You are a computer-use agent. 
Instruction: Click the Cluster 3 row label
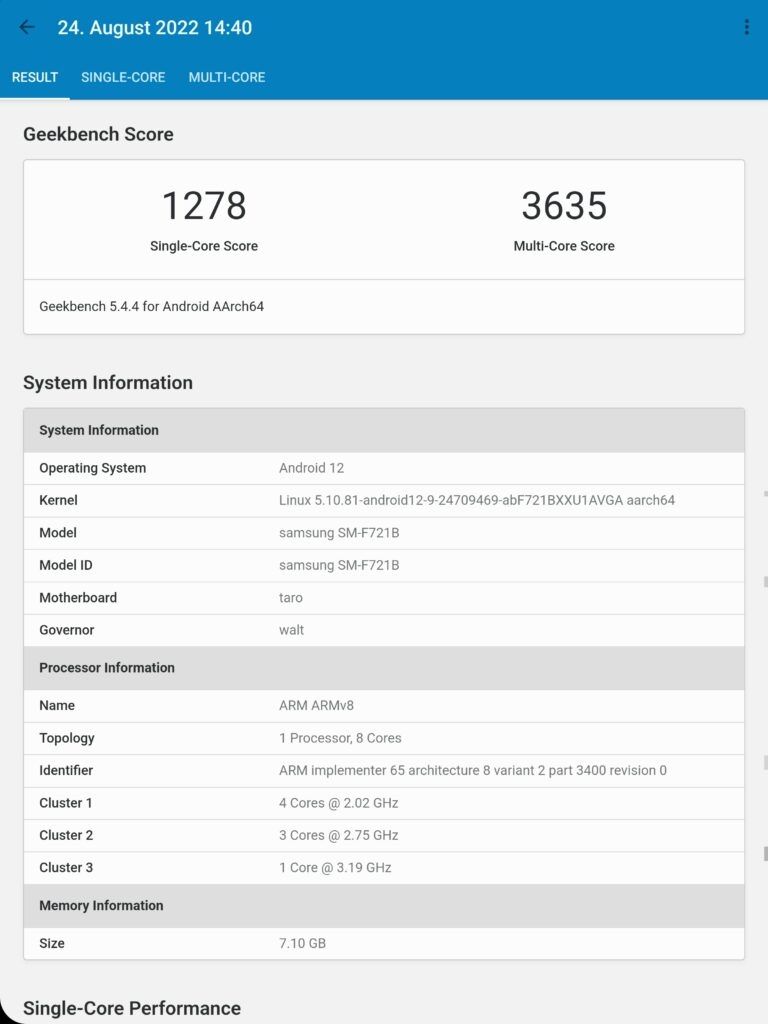click(x=66, y=868)
